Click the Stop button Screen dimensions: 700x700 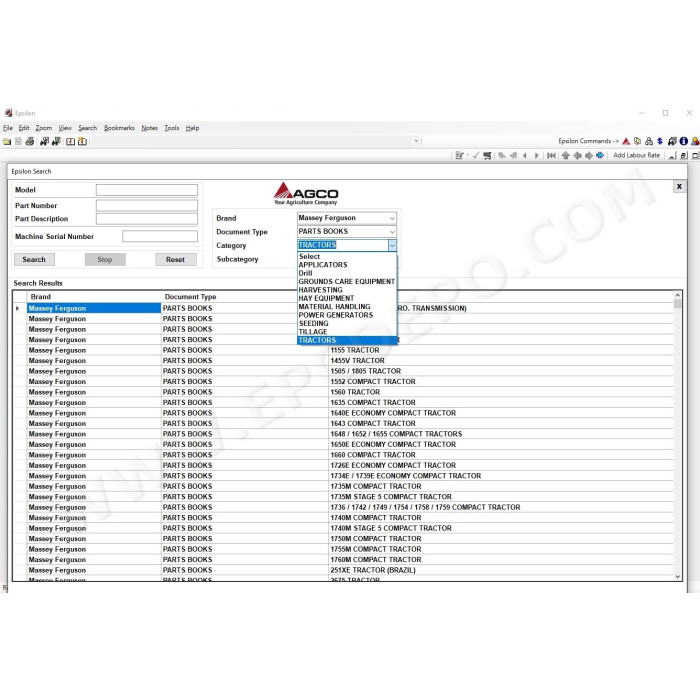pos(105,259)
